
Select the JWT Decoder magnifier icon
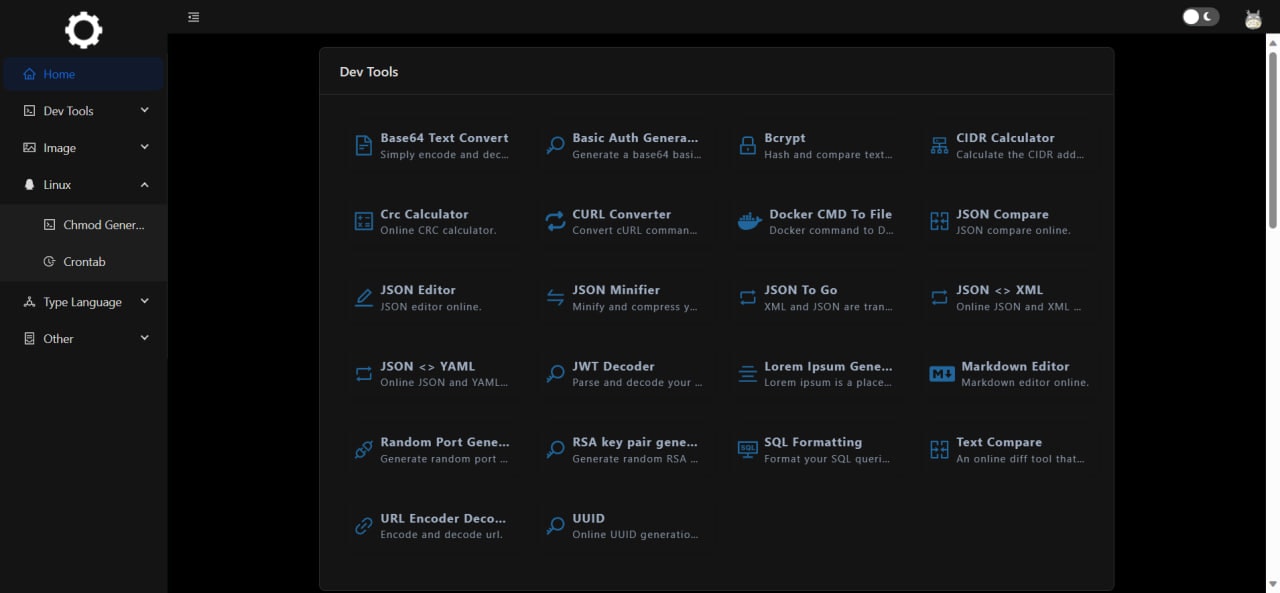[x=555, y=373]
